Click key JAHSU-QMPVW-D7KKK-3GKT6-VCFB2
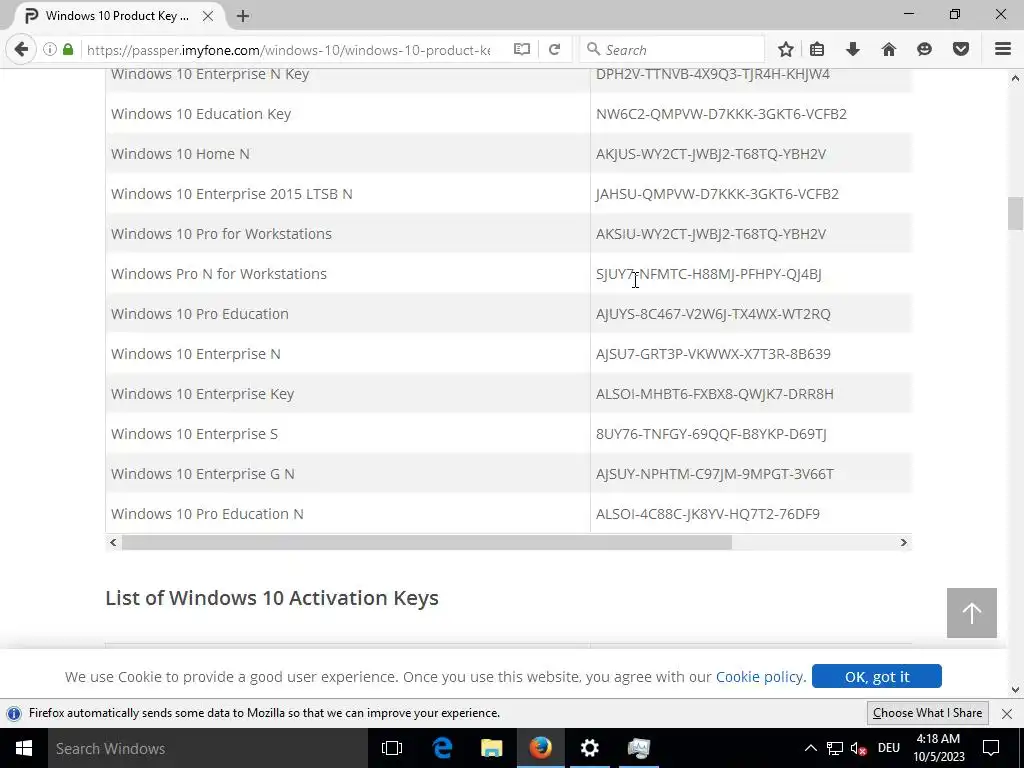Viewport: 1024px width, 768px height. click(x=717, y=194)
